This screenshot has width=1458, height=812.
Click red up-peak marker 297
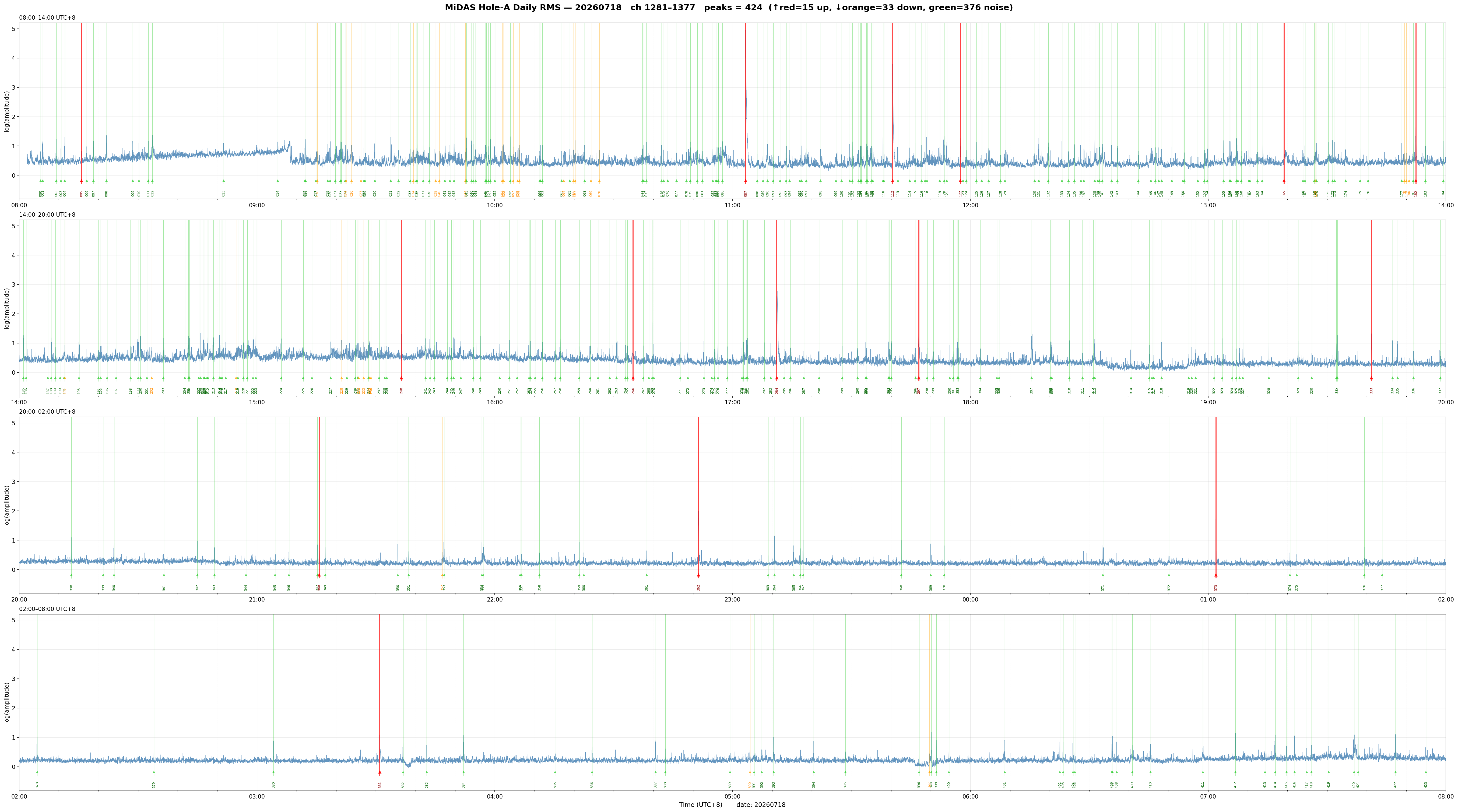point(919,378)
